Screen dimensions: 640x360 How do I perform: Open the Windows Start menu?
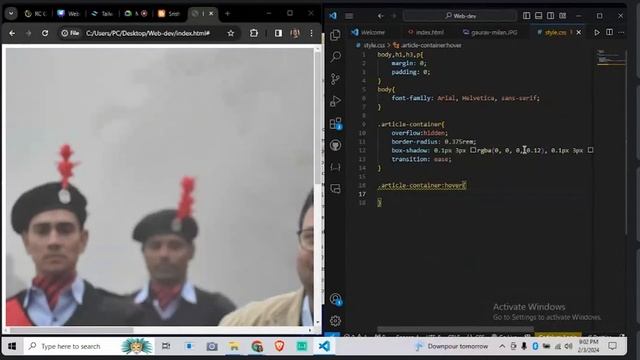tap(12, 346)
